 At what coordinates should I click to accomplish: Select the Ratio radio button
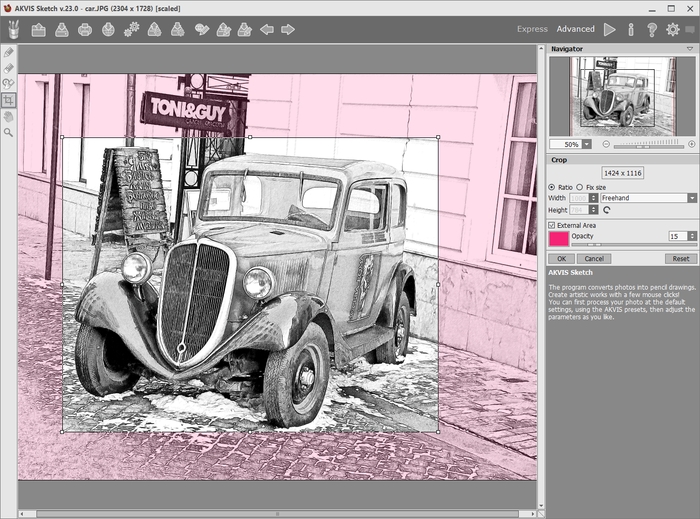click(x=552, y=187)
